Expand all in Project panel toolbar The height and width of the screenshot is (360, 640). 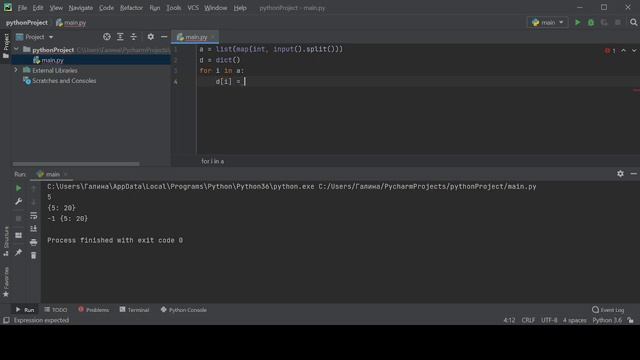pos(120,37)
